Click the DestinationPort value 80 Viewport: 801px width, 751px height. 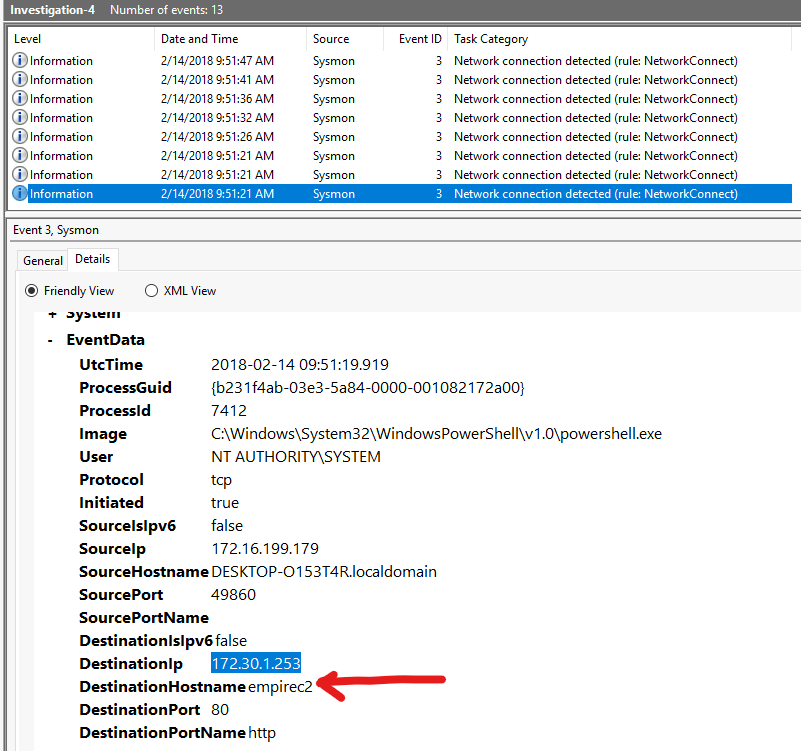click(220, 710)
